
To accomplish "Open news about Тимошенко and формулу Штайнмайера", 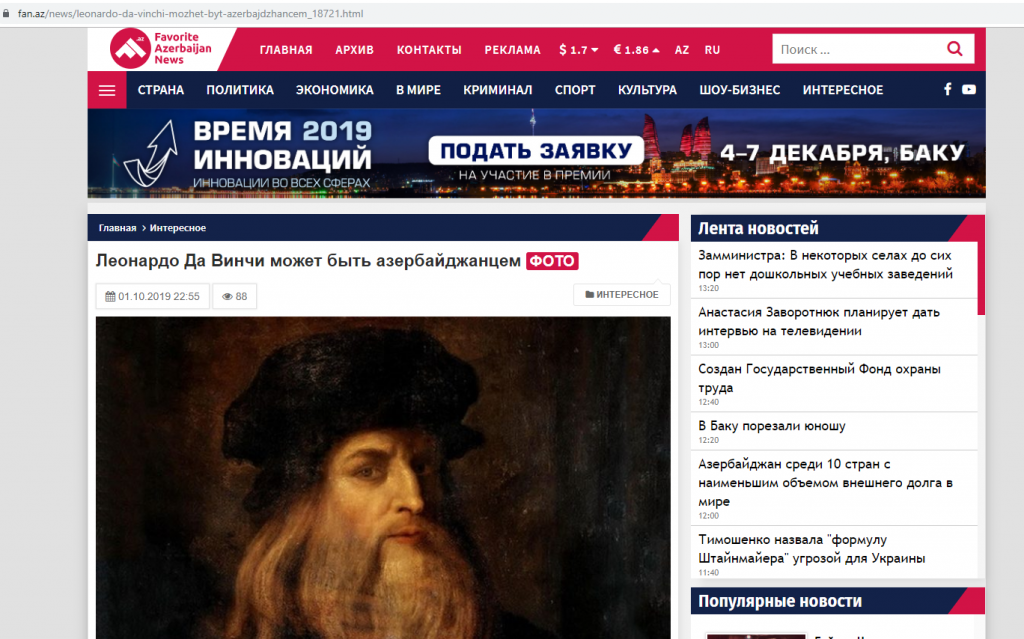I will point(812,549).
